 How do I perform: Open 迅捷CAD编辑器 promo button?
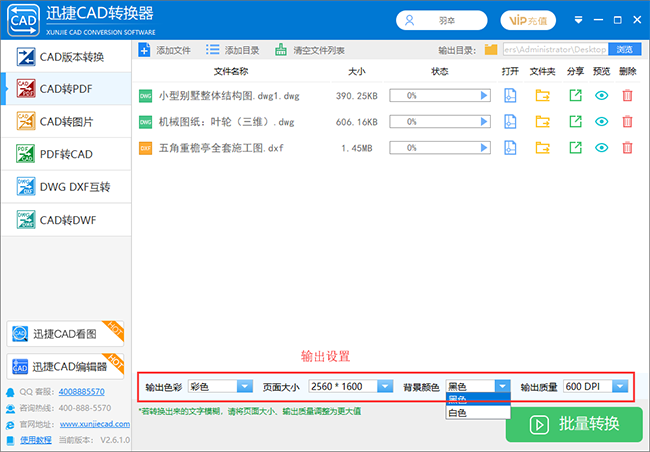tap(65, 366)
